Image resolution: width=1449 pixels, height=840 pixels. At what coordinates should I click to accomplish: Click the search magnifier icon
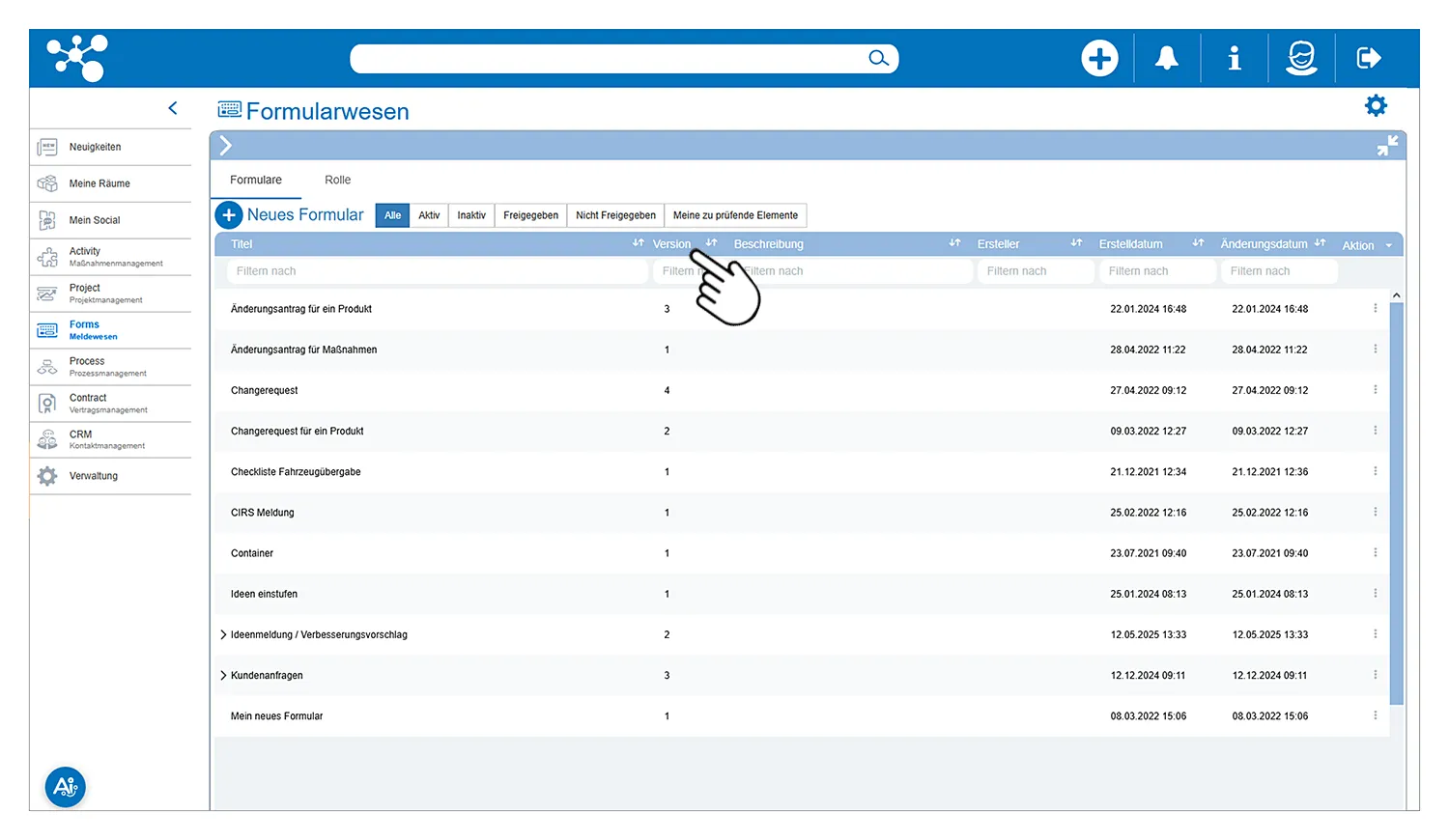(877, 59)
